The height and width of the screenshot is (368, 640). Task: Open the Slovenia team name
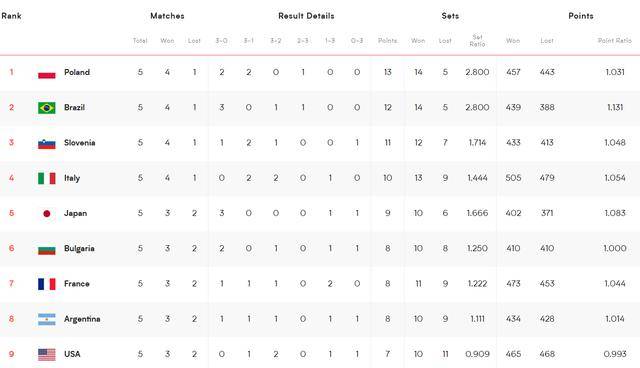click(x=80, y=142)
